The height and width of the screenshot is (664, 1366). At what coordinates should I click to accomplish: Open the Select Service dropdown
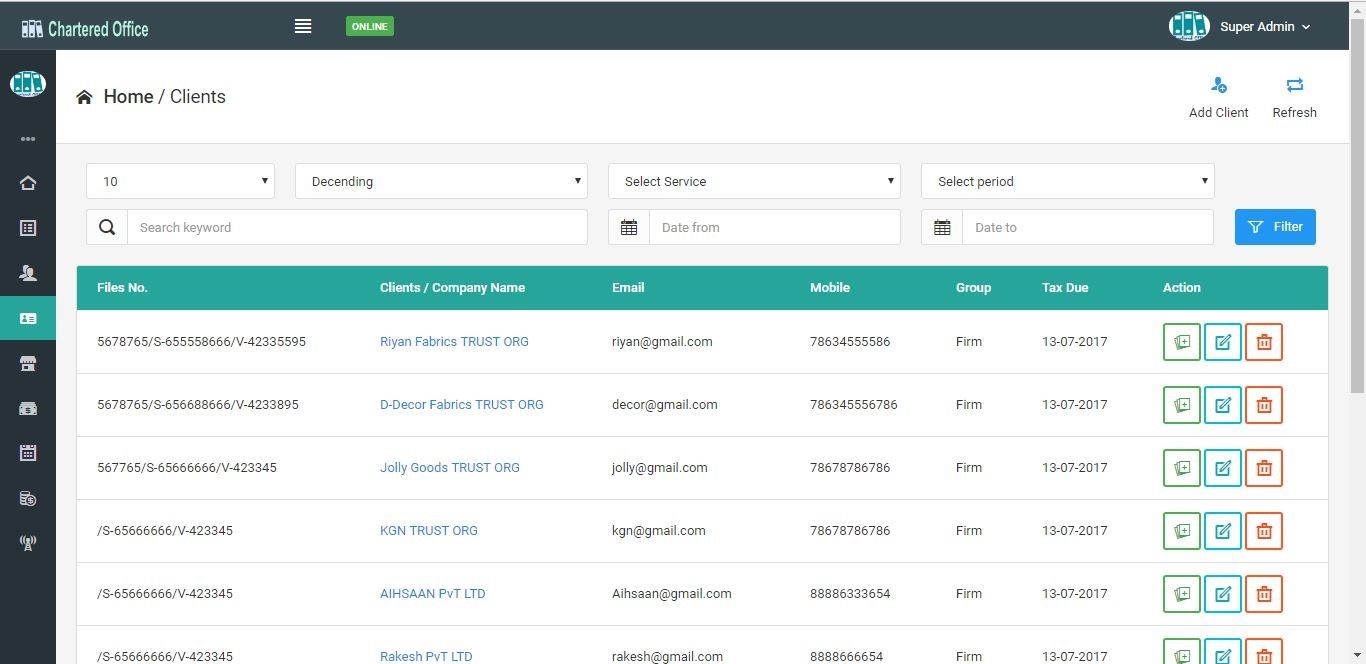coord(754,181)
